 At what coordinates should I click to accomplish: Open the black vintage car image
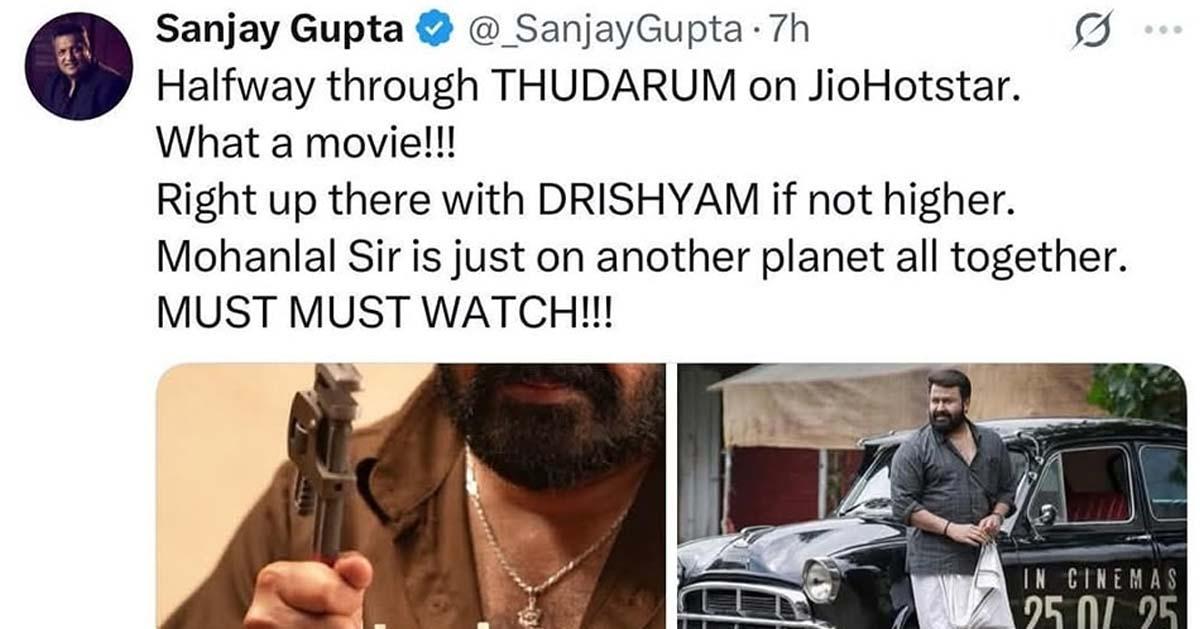[x=932, y=496]
